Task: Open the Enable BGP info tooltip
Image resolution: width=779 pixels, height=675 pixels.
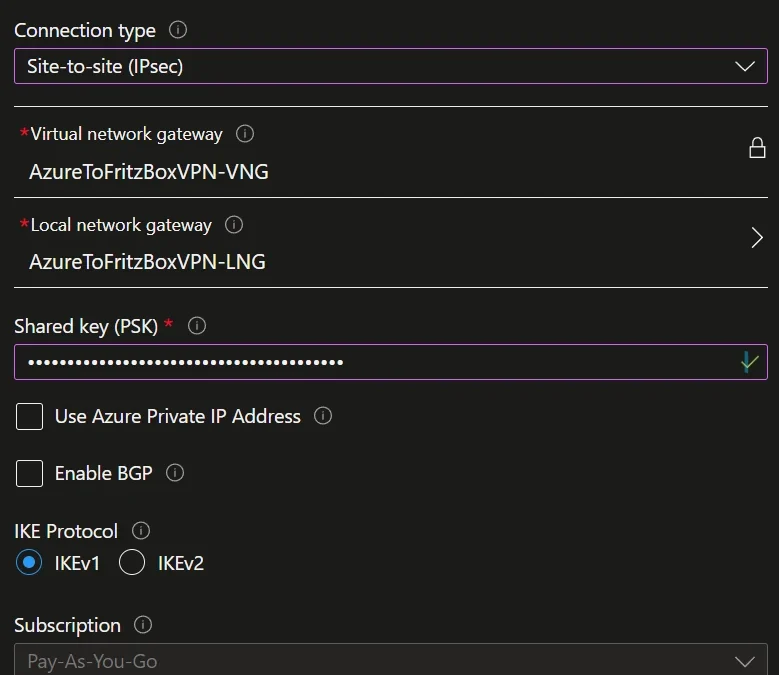Action: point(175,472)
